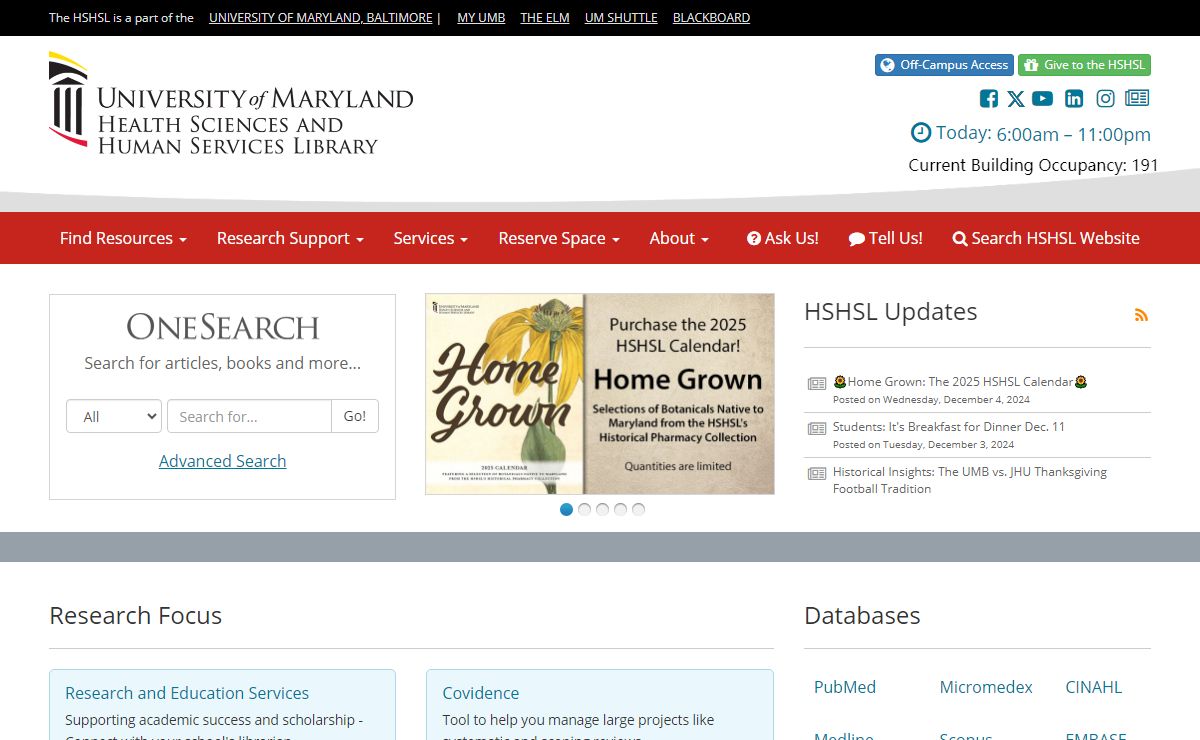Open University of Maryland, Baltimore link

(321, 17)
